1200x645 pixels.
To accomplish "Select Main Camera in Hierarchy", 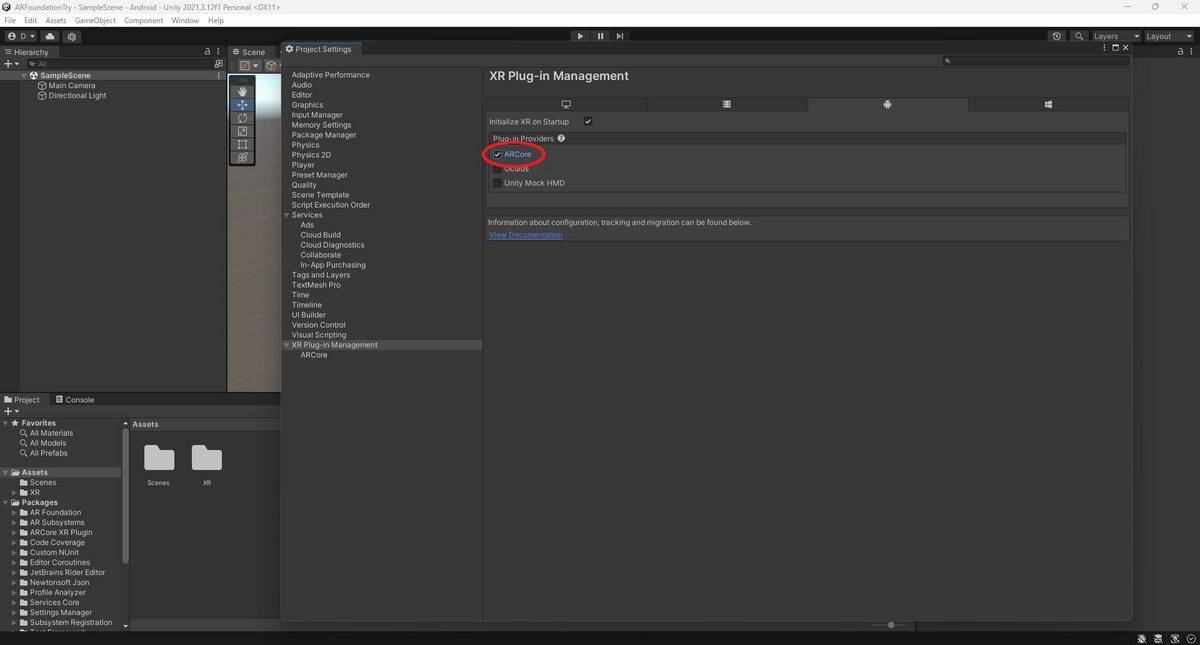I will (71, 85).
